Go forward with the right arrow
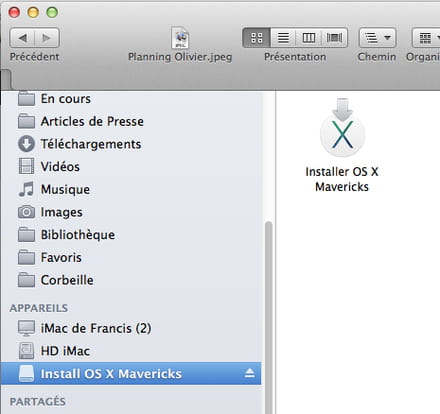The height and width of the screenshot is (414, 440). [x=47, y=38]
